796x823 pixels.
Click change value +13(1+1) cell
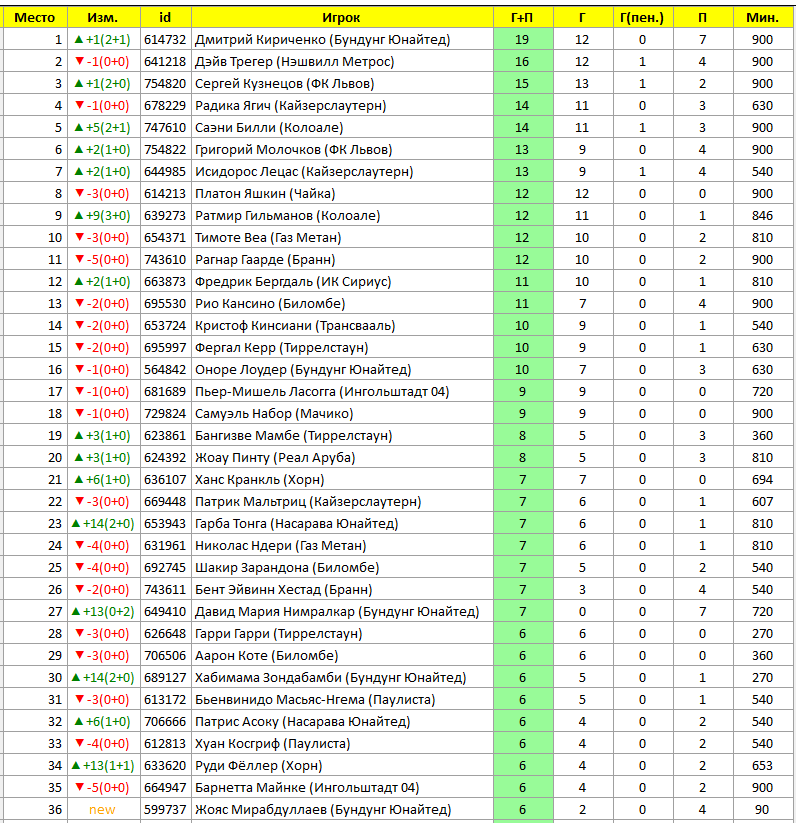[x=104, y=767]
